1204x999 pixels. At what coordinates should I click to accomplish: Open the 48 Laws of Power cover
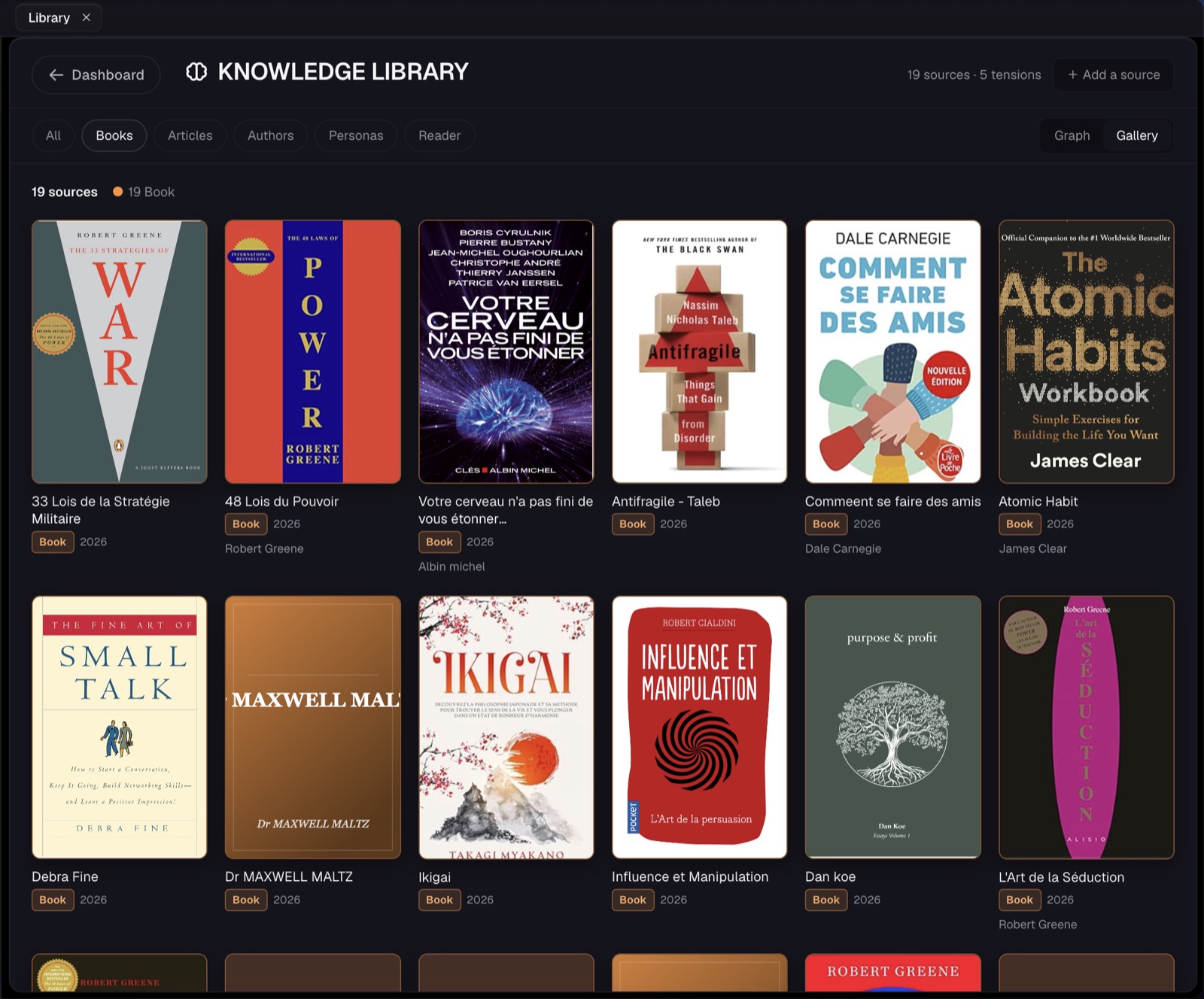click(313, 351)
